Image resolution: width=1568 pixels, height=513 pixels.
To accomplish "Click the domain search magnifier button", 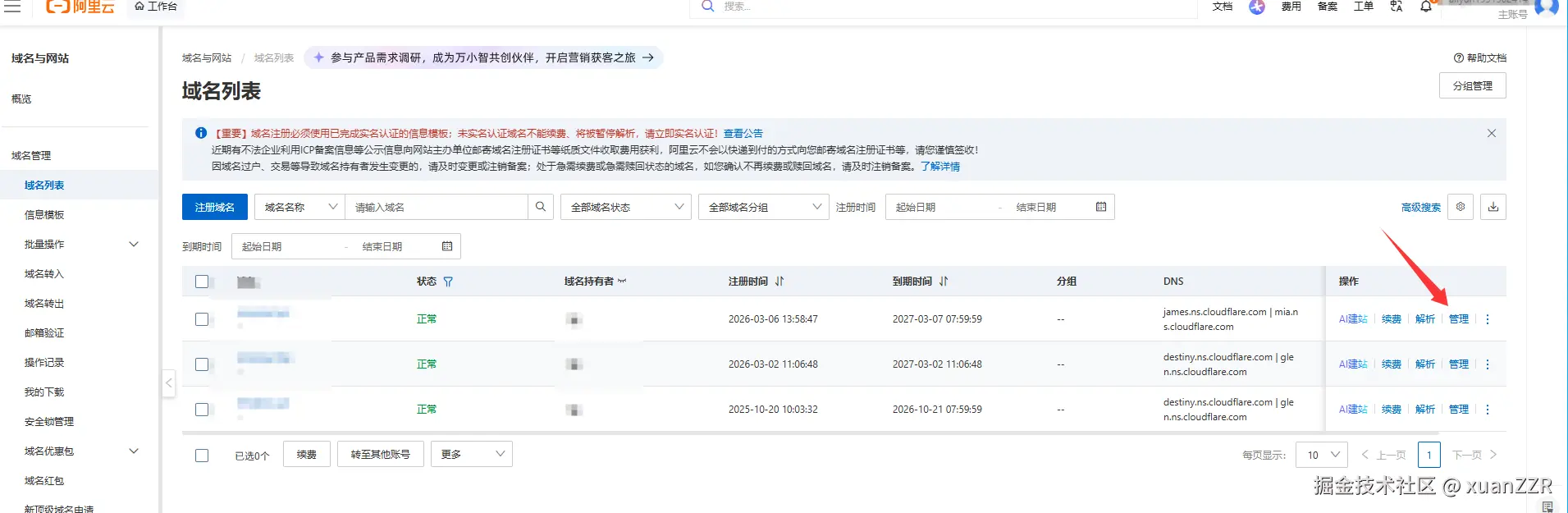I will 541,207.
